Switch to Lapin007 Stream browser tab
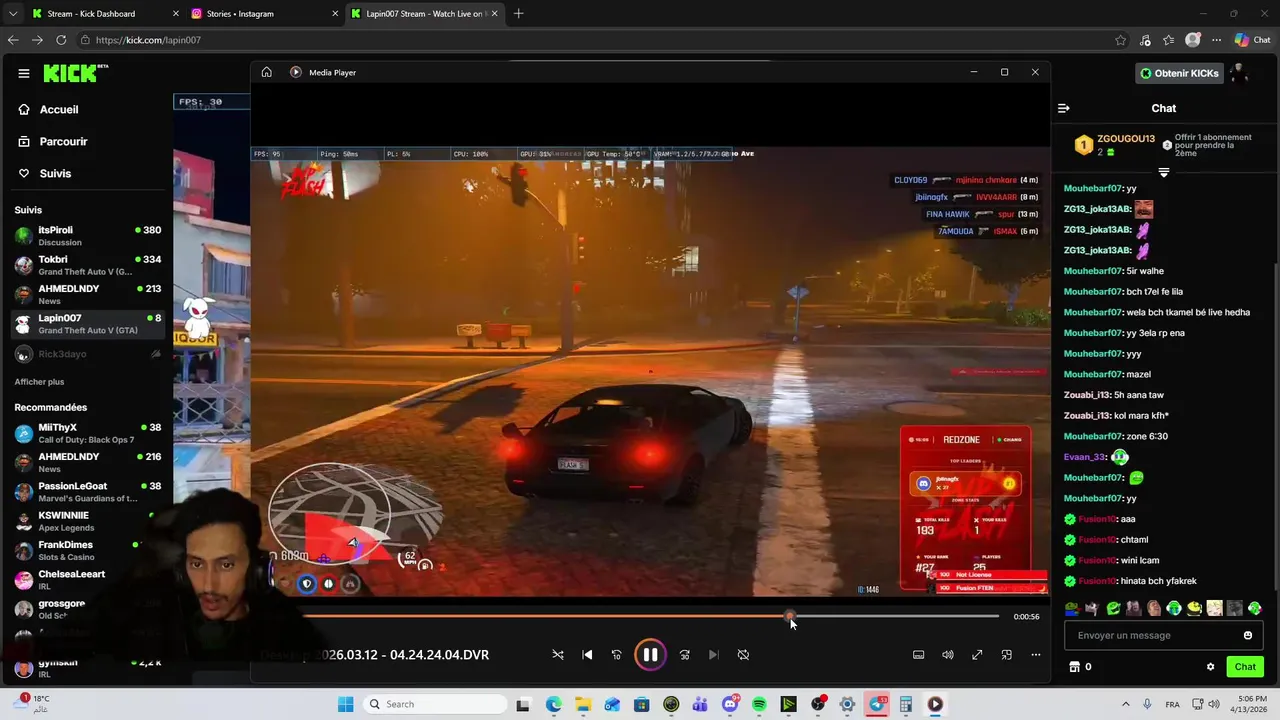The image size is (1280, 720). tap(423, 14)
